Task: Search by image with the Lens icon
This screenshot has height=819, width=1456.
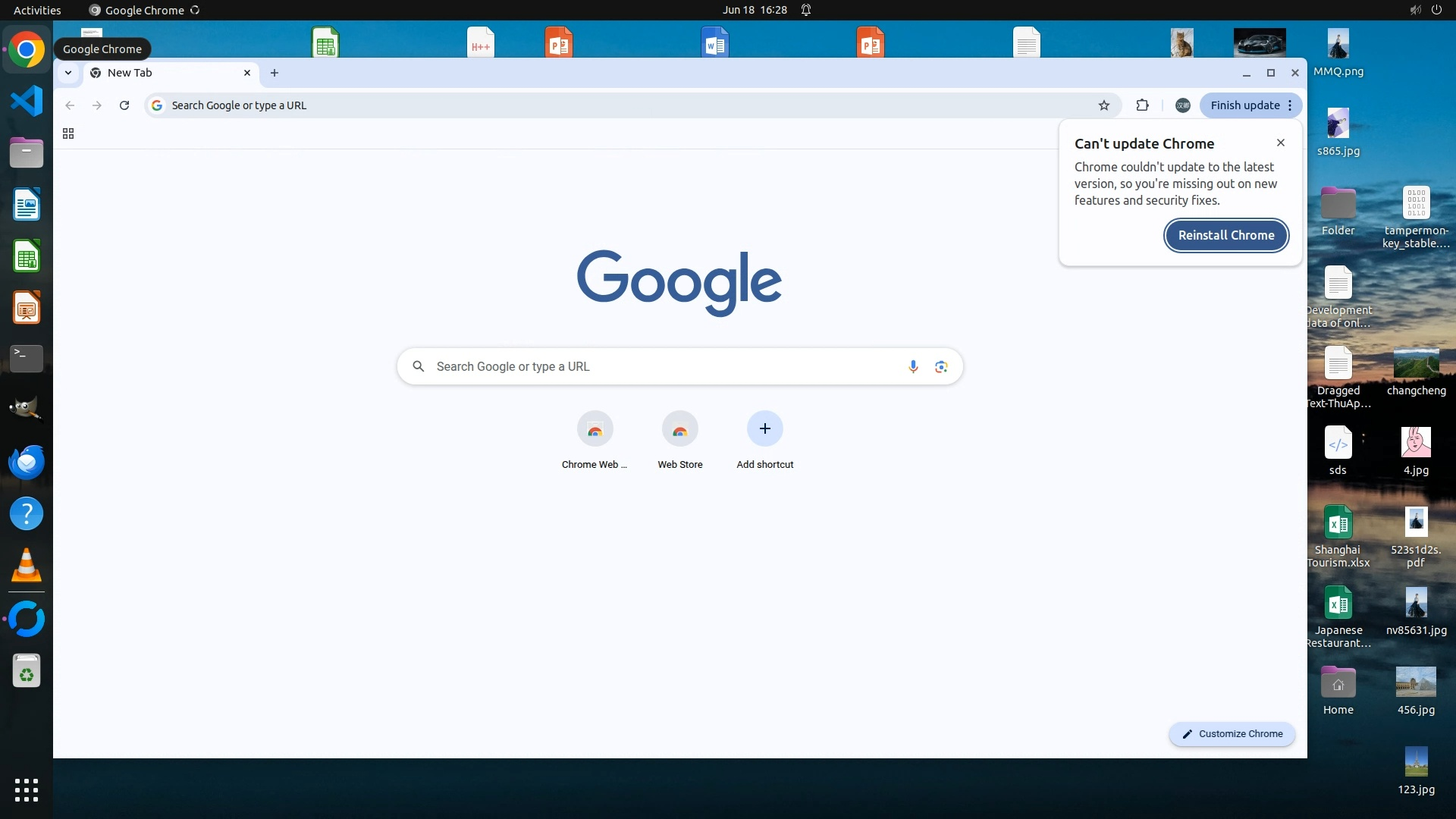Action: coord(941,367)
